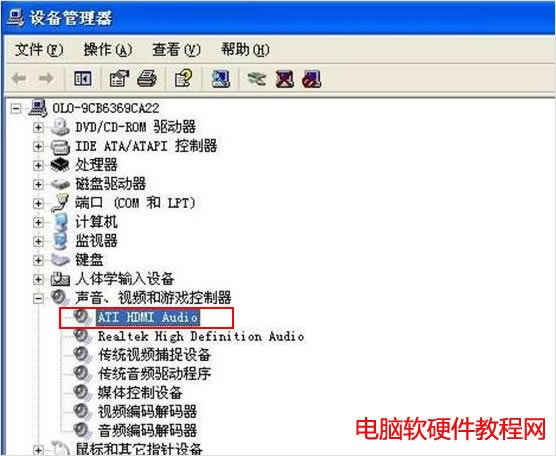556x456 pixels.
Task: Open the Properties toolbar icon
Action: coord(119,78)
